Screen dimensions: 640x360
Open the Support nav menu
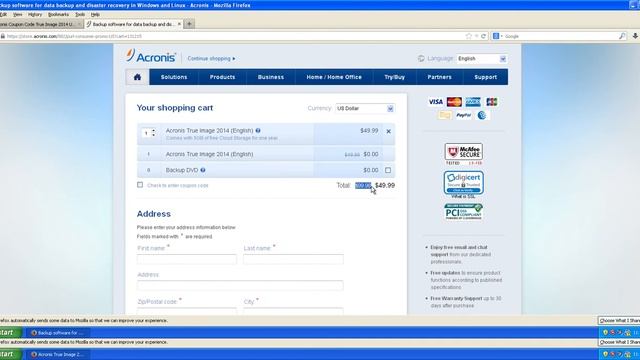coord(485,77)
